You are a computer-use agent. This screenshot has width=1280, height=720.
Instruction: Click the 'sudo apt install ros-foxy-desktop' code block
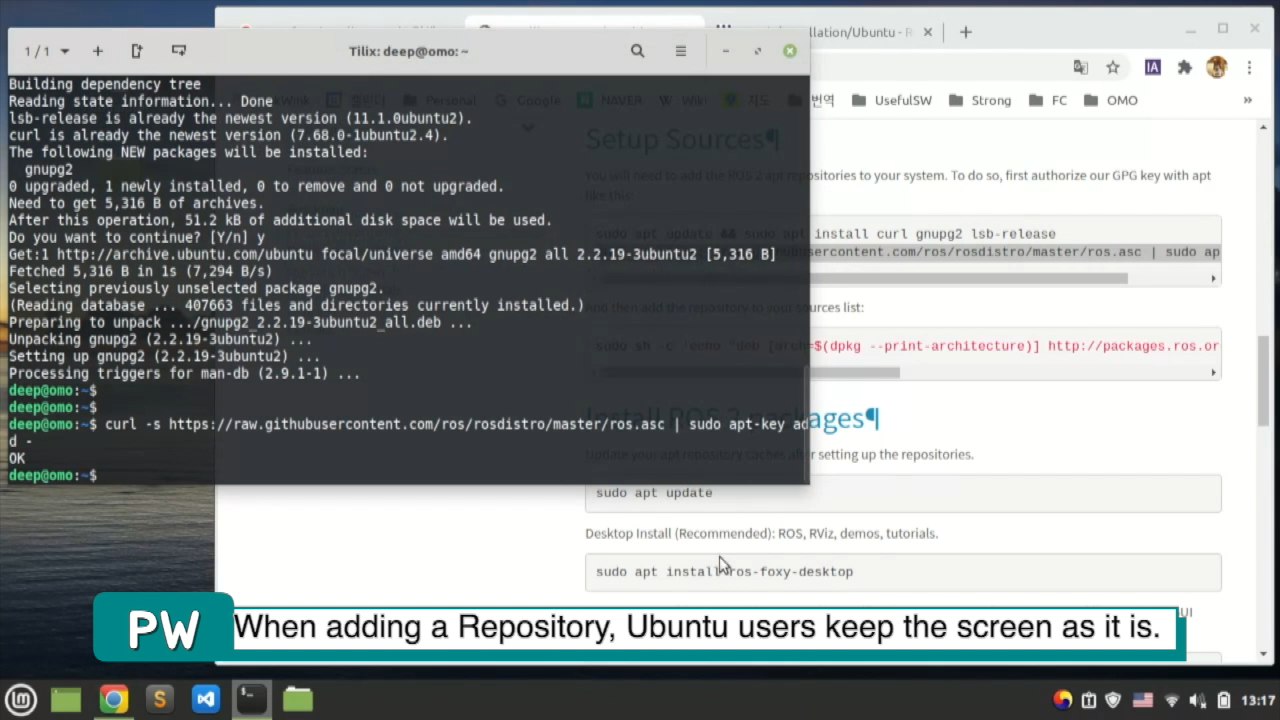[x=903, y=572]
